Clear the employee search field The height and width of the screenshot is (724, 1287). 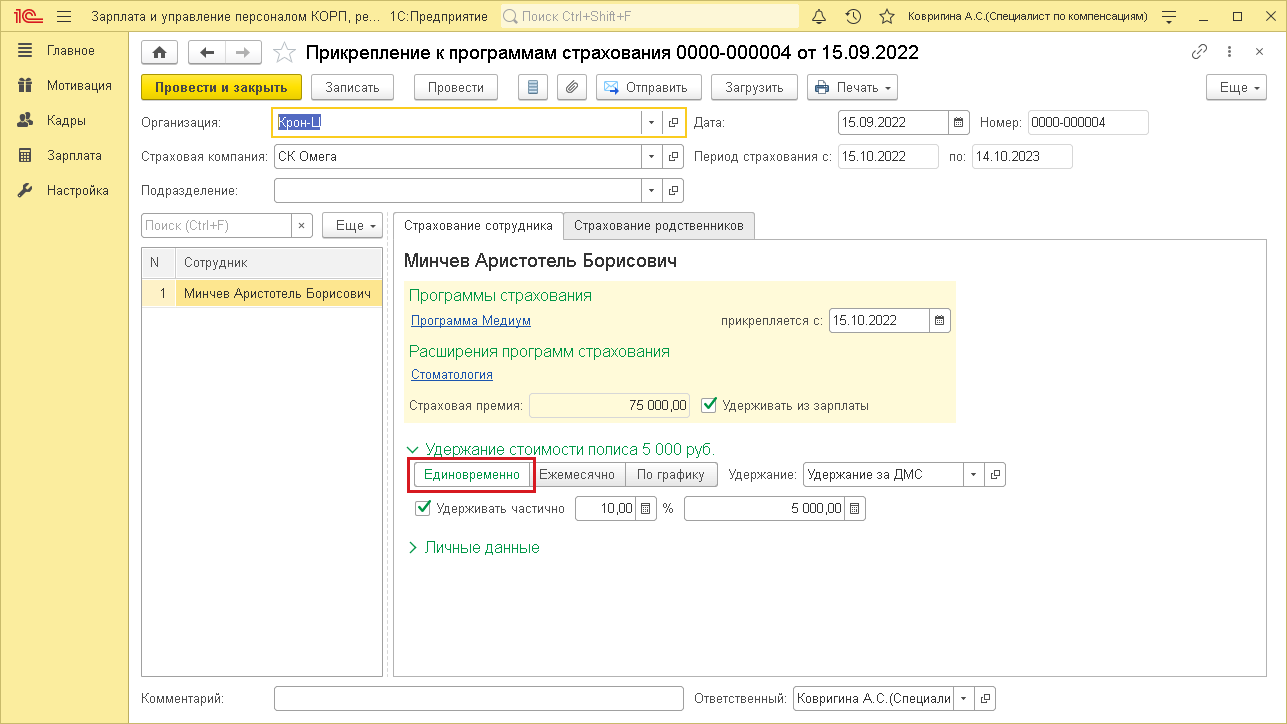tap(302, 226)
